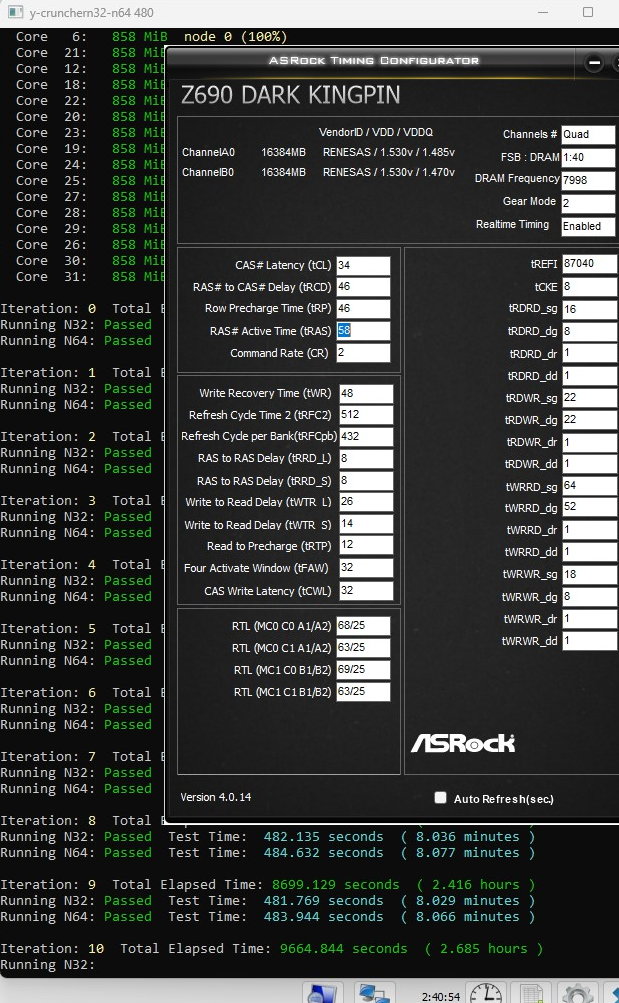The height and width of the screenshot is (1003, 619).
Task: Click the tWRRD_dr value field
Action: pos(590,530)
